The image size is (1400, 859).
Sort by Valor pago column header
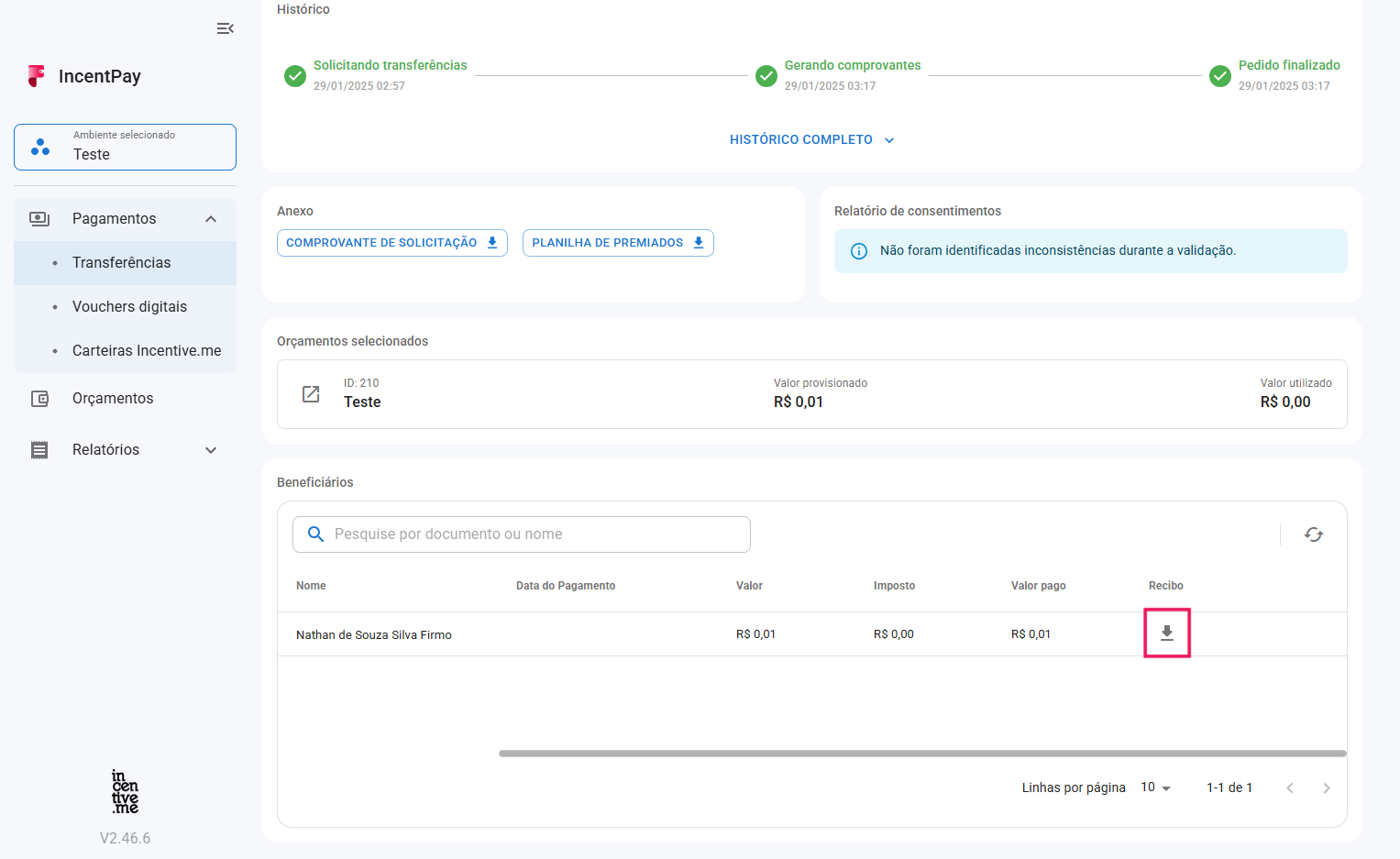pos(1038,586)
